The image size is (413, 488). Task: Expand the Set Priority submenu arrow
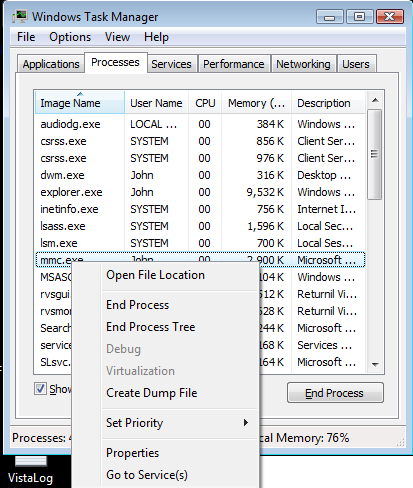[x=246, y=423]
